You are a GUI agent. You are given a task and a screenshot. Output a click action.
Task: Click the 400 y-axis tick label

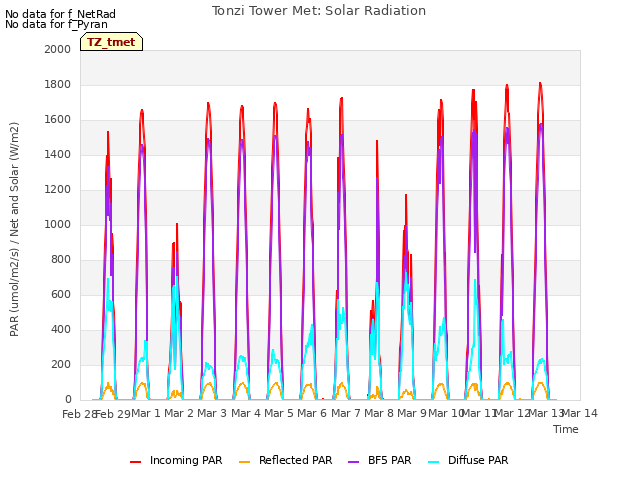coord(61,329)
